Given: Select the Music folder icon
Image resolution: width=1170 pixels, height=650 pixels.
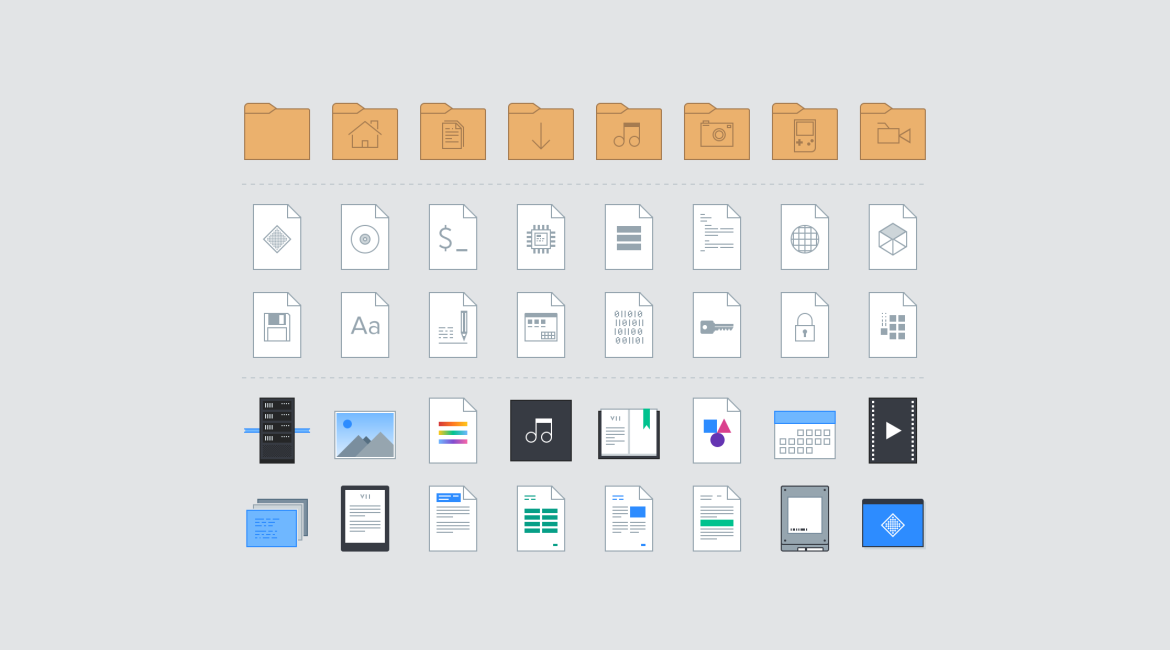Looking at the screenshot, I should coord(628,132).
